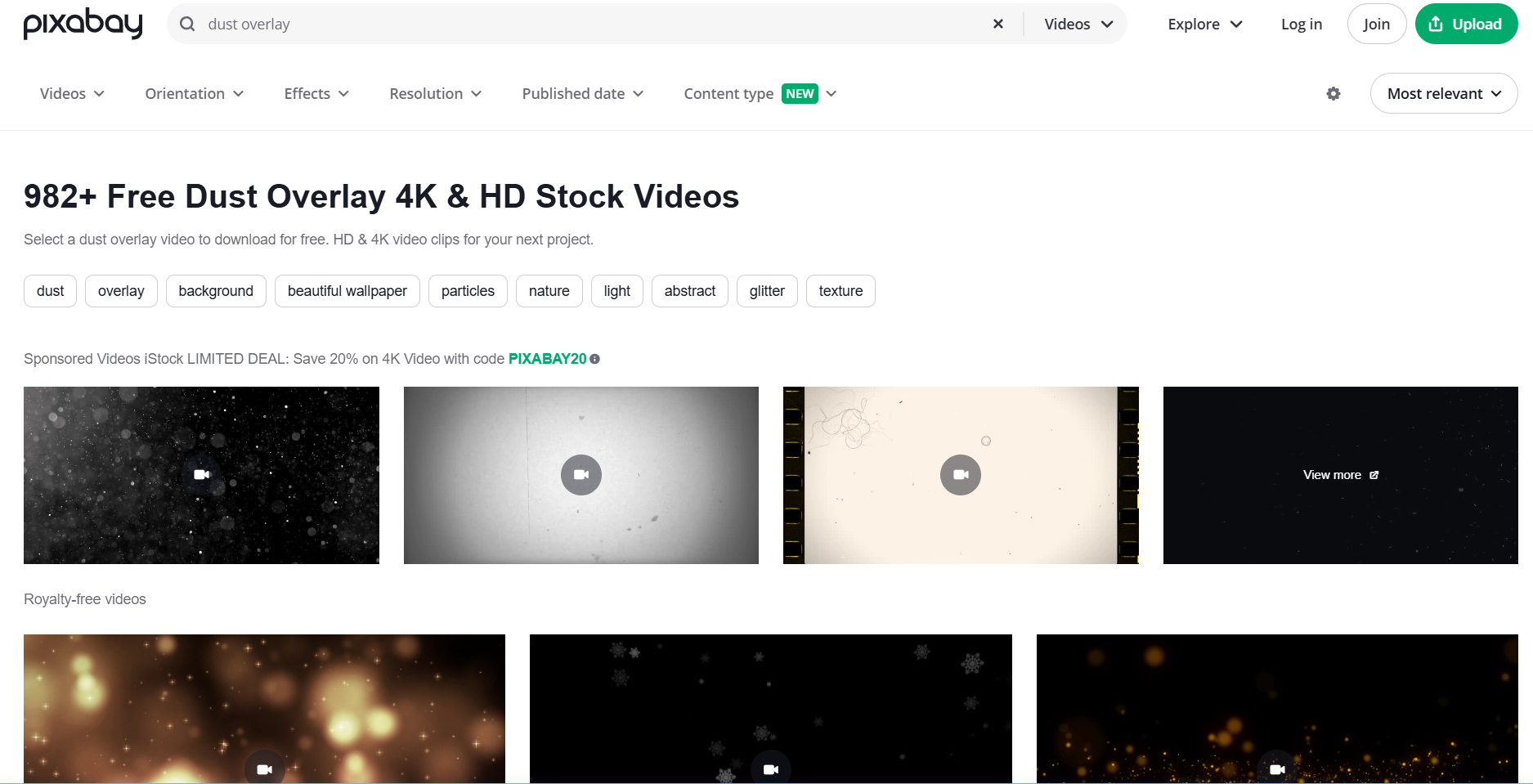Expand the Orientation filter

pyautogui.click(x=193, y=93)
